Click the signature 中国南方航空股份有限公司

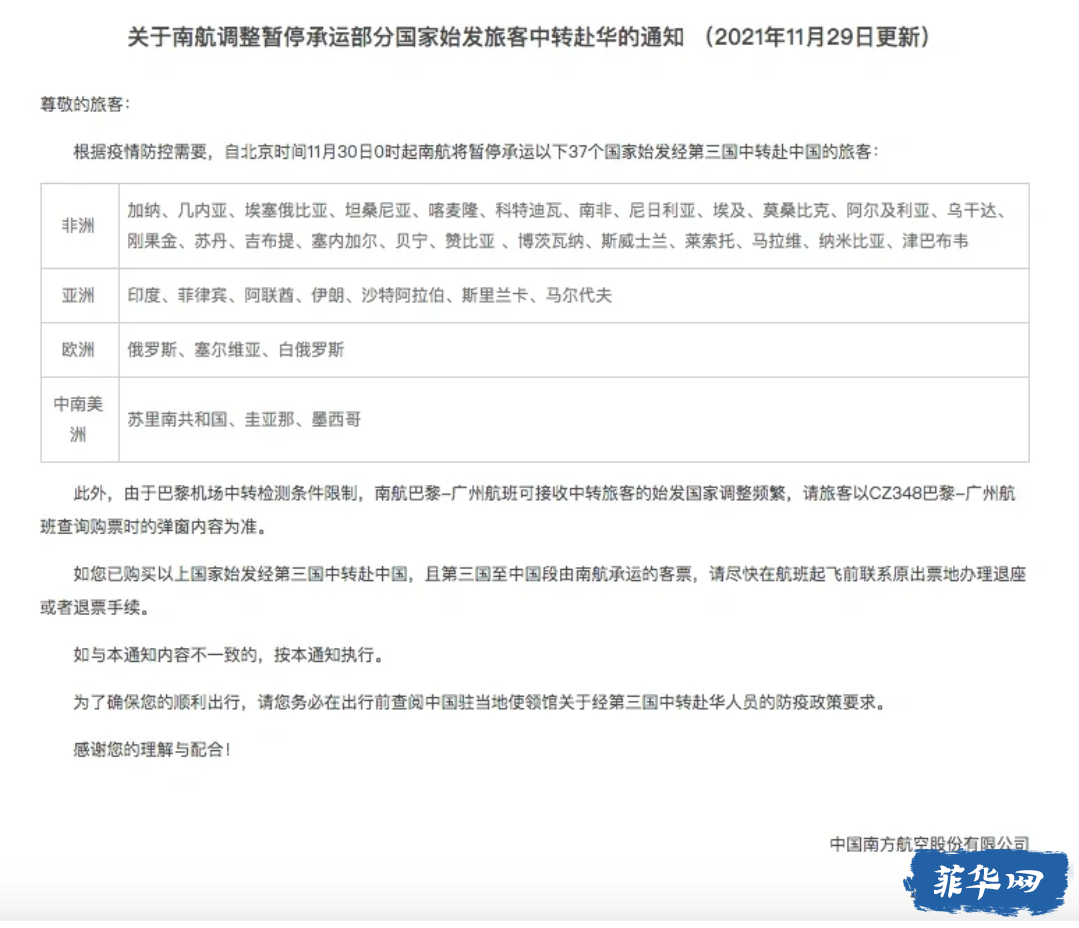tap(929, 843)
